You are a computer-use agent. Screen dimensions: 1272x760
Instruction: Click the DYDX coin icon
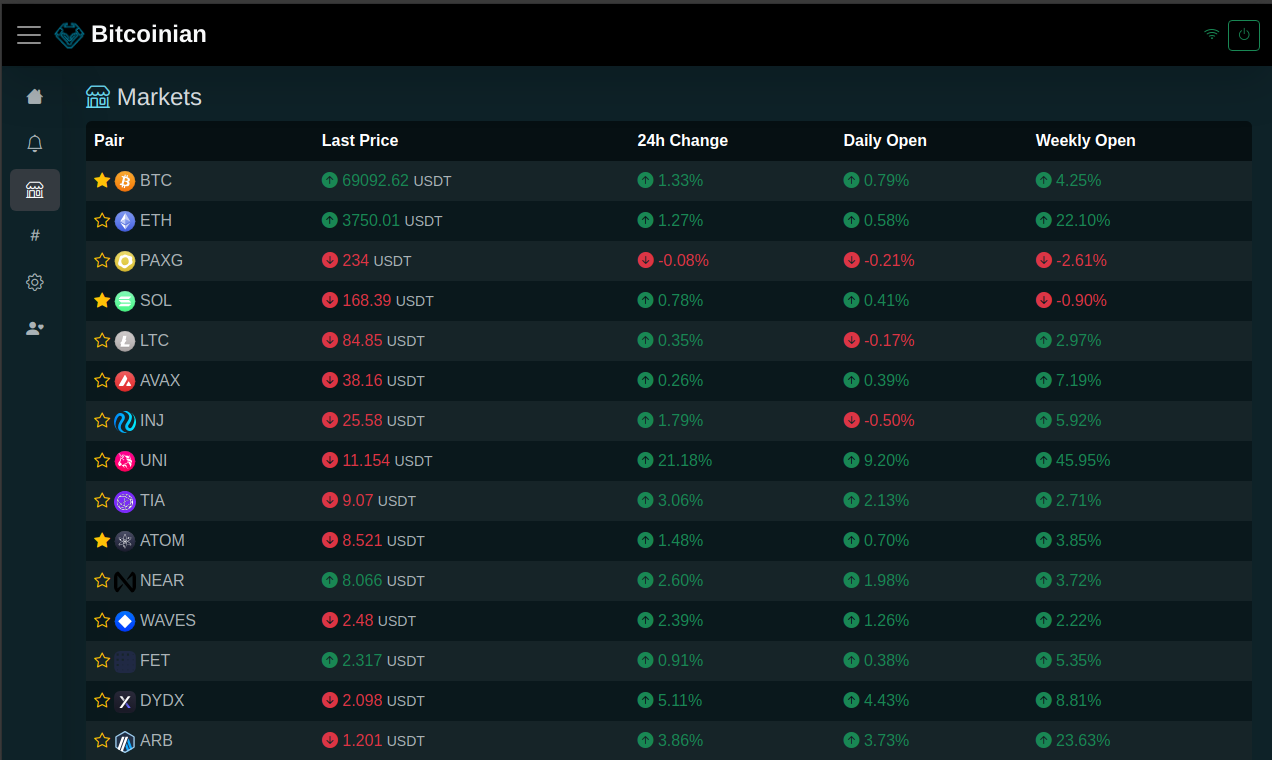[x=125, y=701]
